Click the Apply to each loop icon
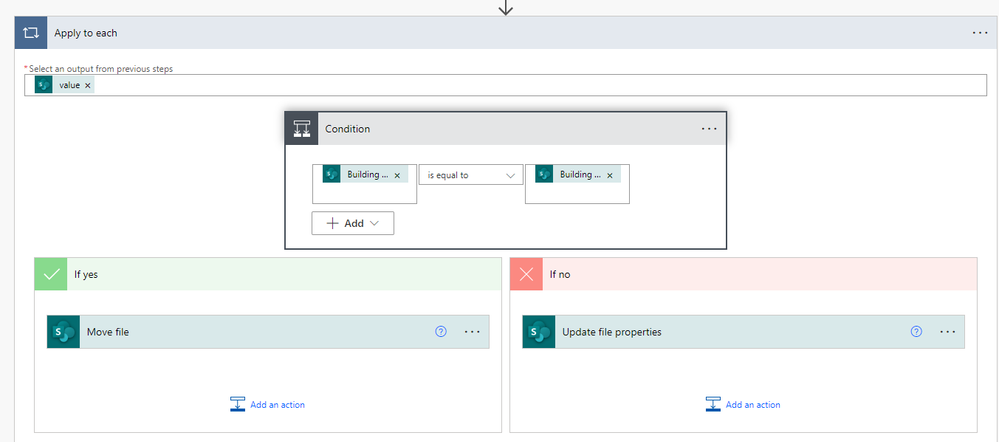This screenshot has height=442, width=999. pos(31,32)
